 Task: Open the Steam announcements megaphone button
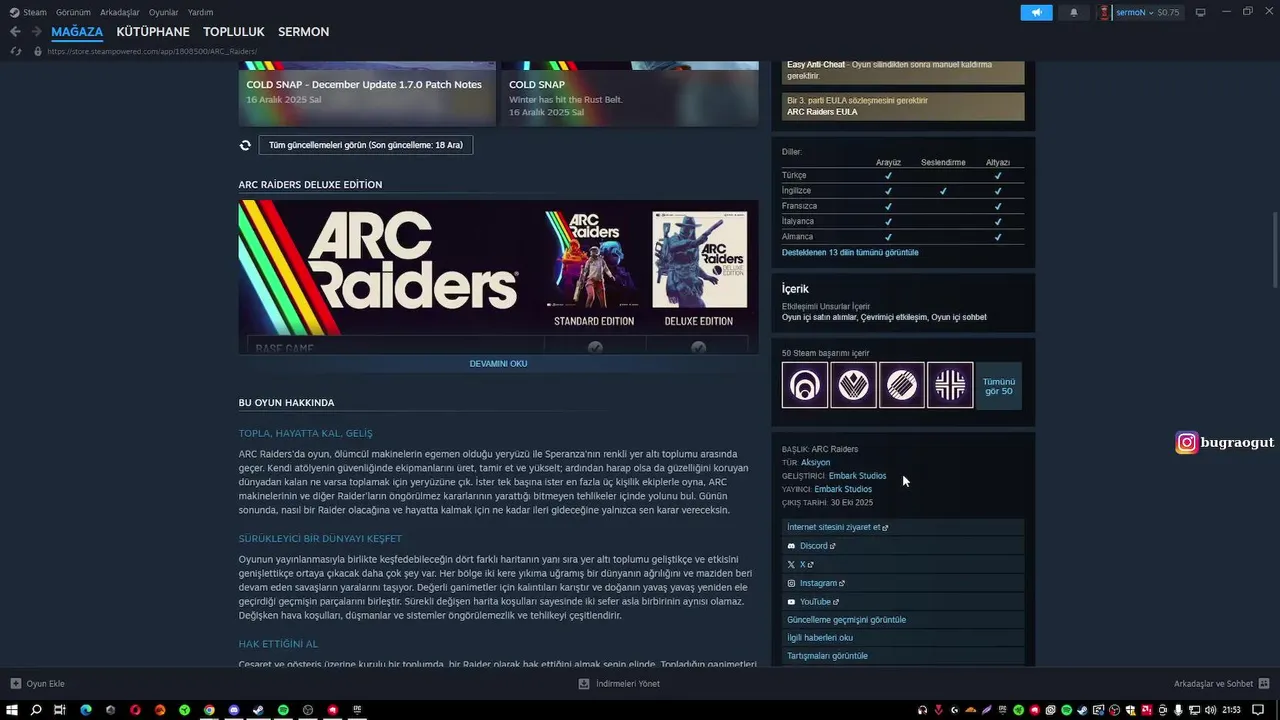(1036, 12)
